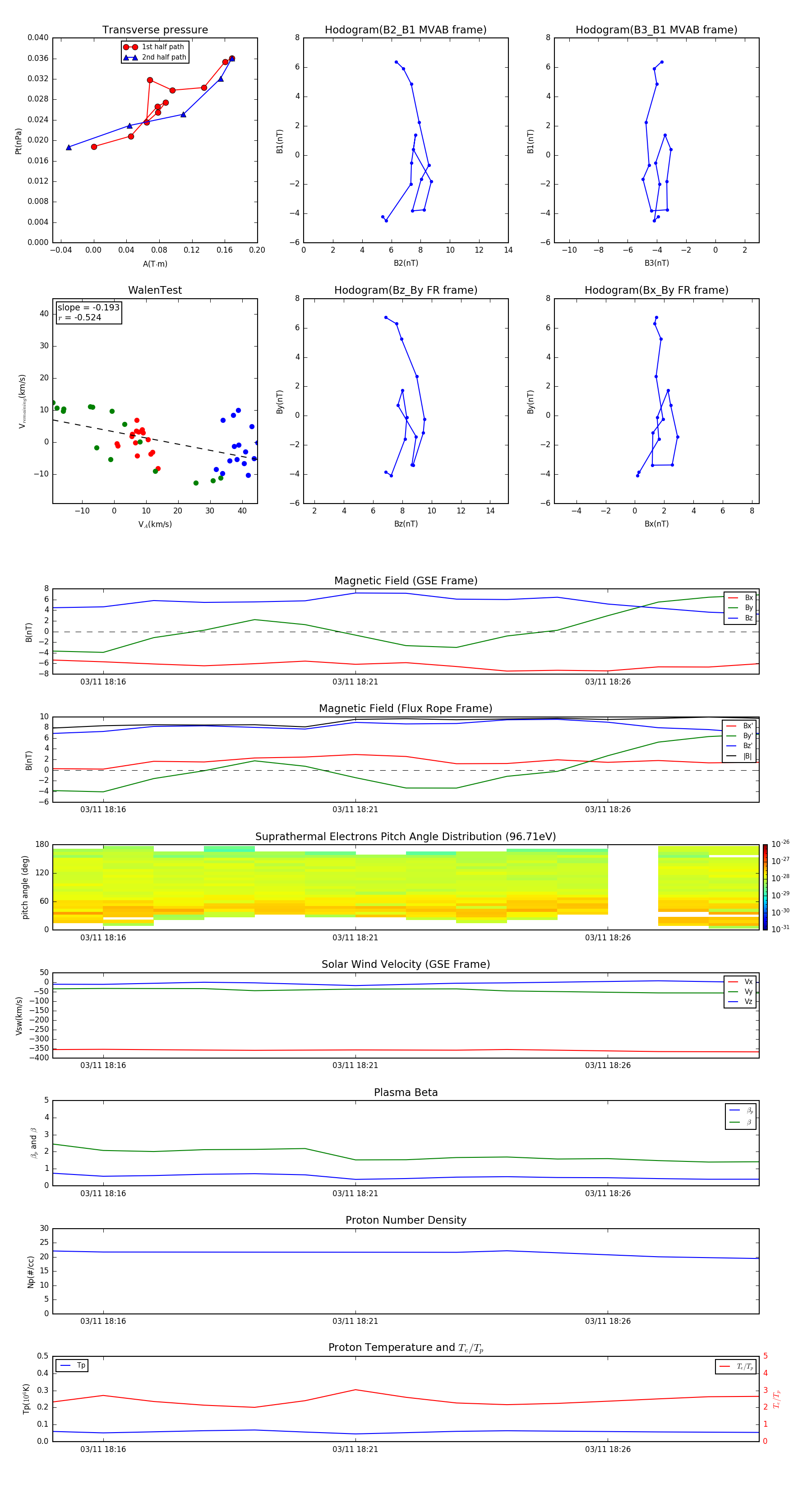Click the 'Proton Number Density' title
The width and height of the screenshot is (812, 1489).
point(406,1220)
